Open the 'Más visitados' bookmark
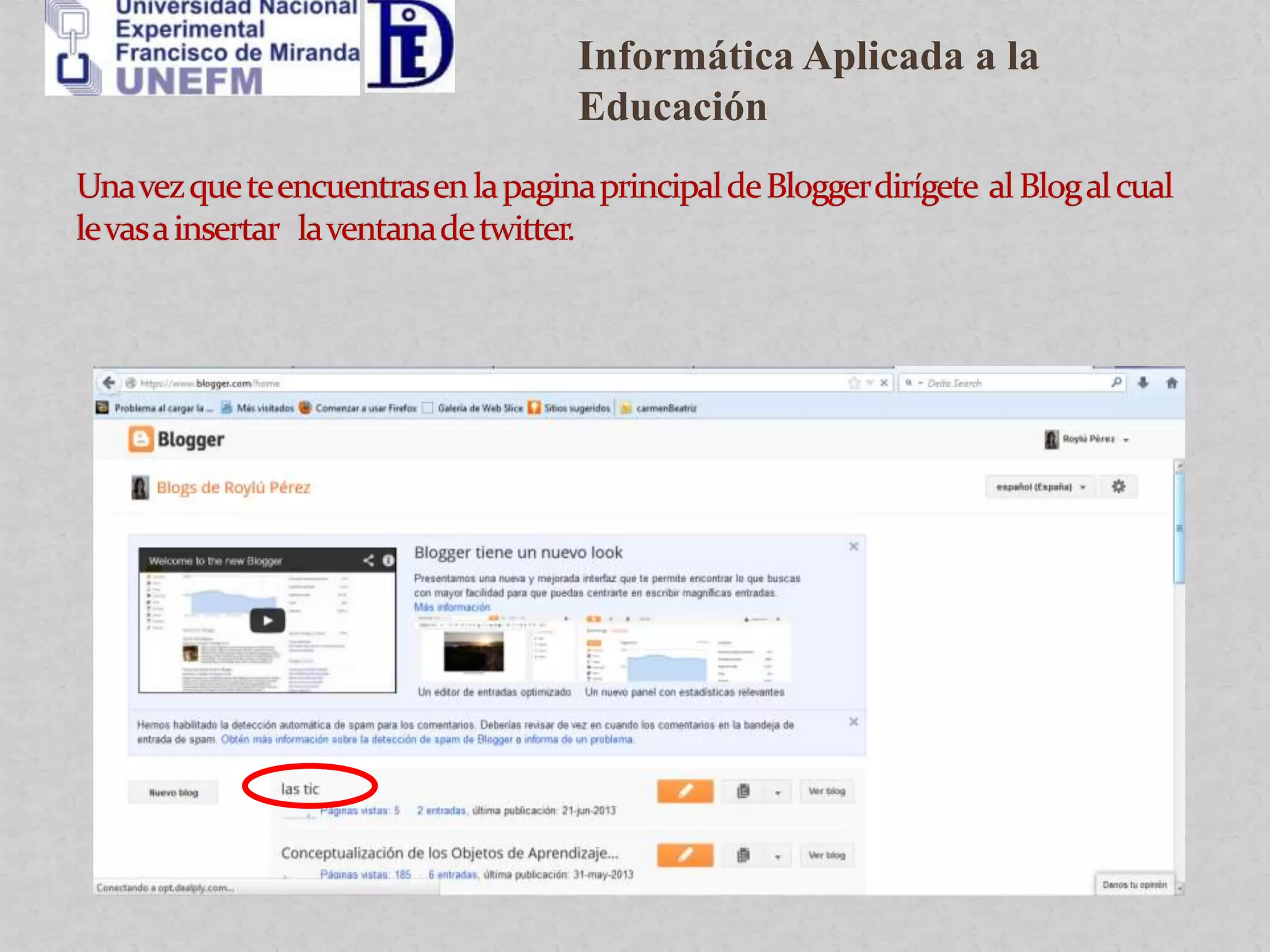The image size is (1270, 952). 258,408
